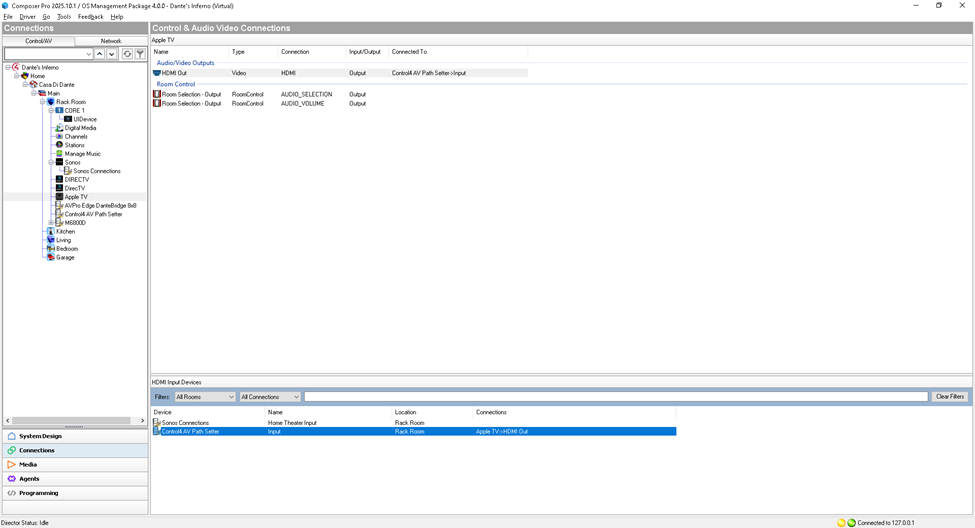Click the filter funnel icon

click(x=140, y=54)
